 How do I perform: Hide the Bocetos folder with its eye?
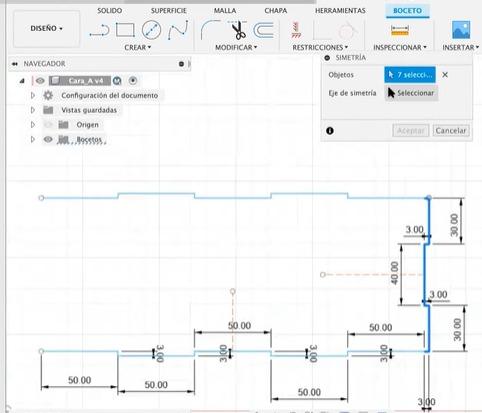point(48,139)
